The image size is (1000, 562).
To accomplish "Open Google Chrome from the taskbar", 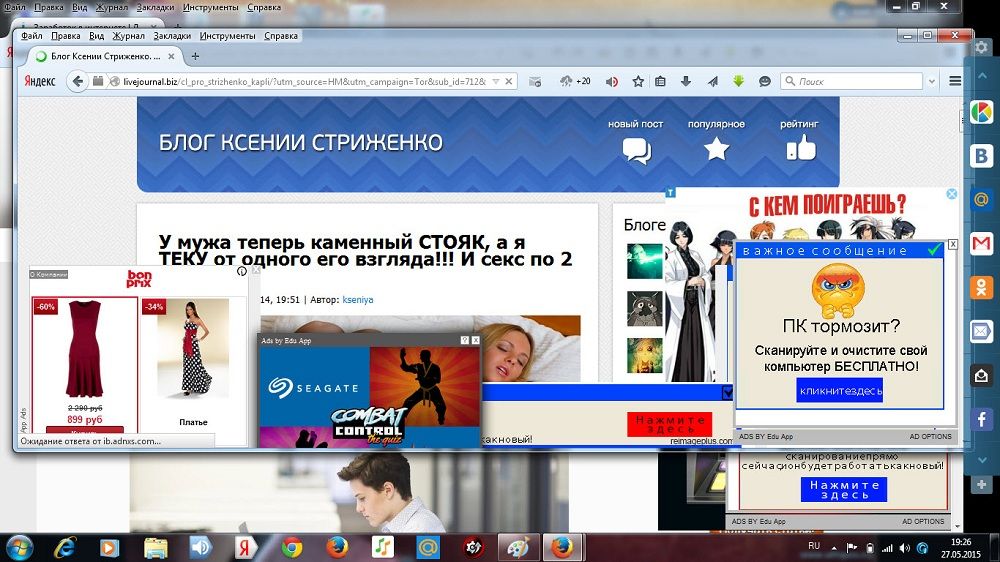I will (292, 547).
